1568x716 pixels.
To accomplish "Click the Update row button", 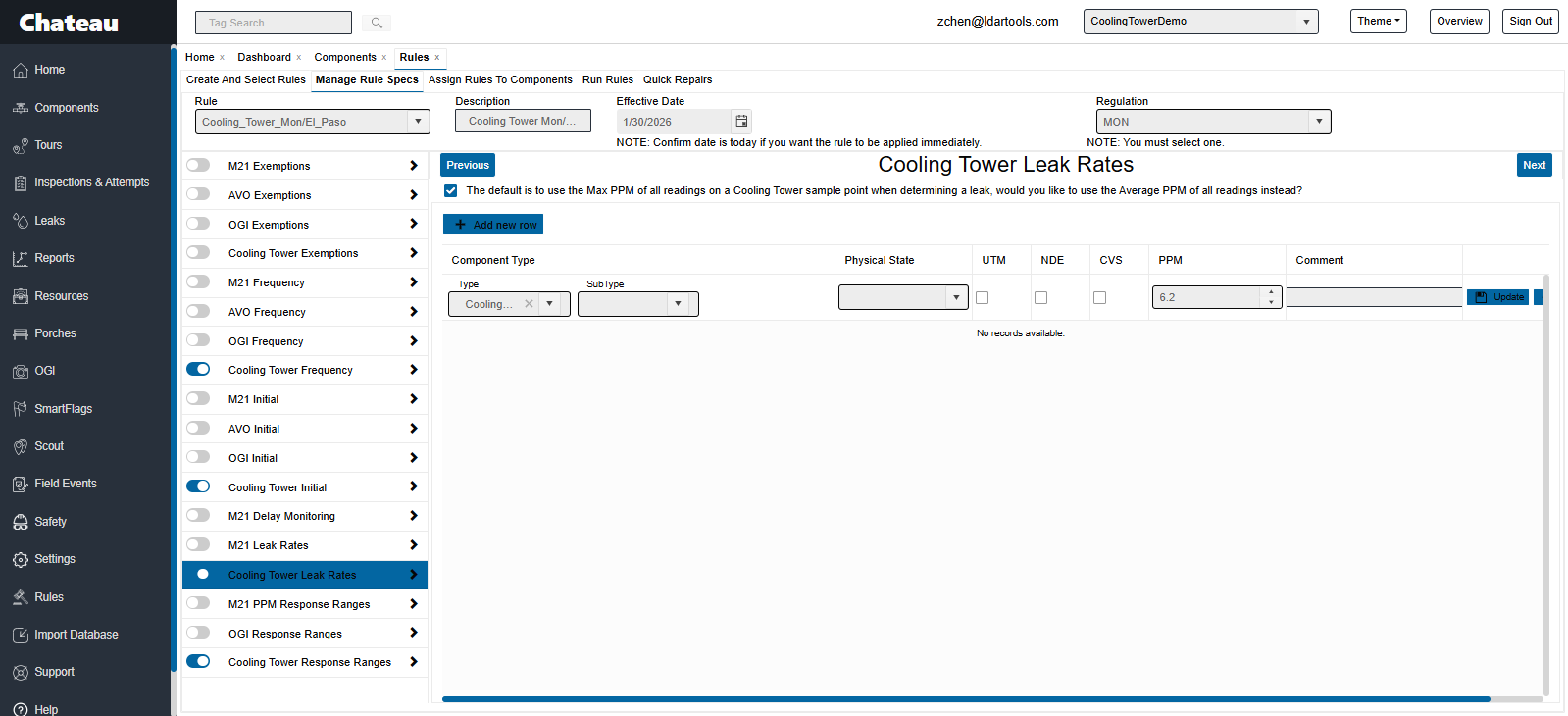I will (x=1497, y=297).
